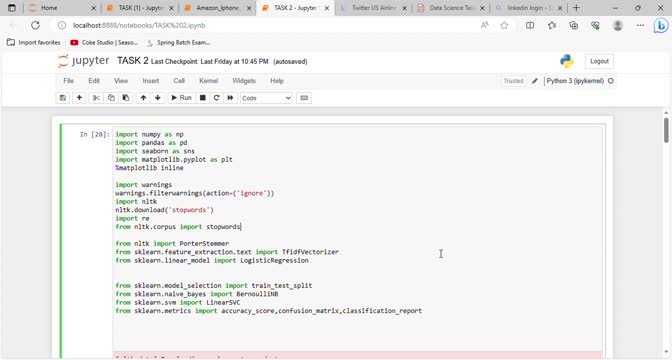Click the Trusted notebook indicator

(x=513, y=81)
